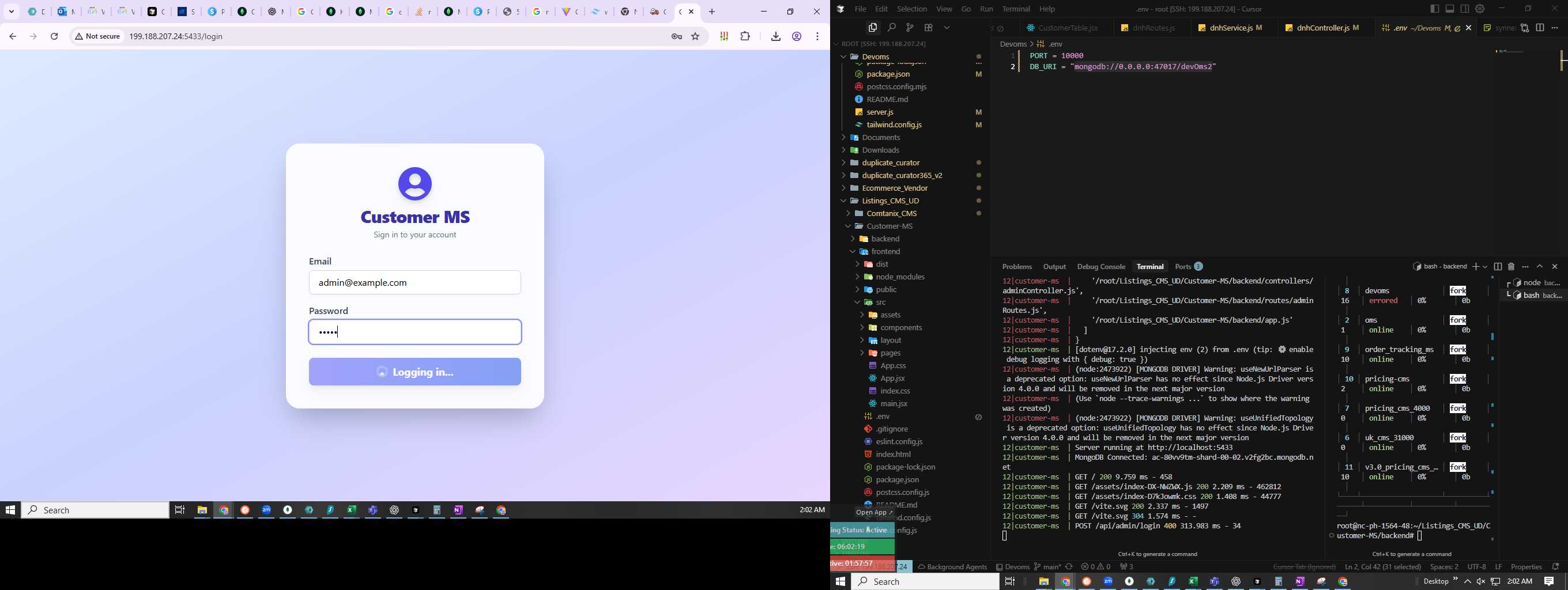Close the terminal panel

point(1555,266)
